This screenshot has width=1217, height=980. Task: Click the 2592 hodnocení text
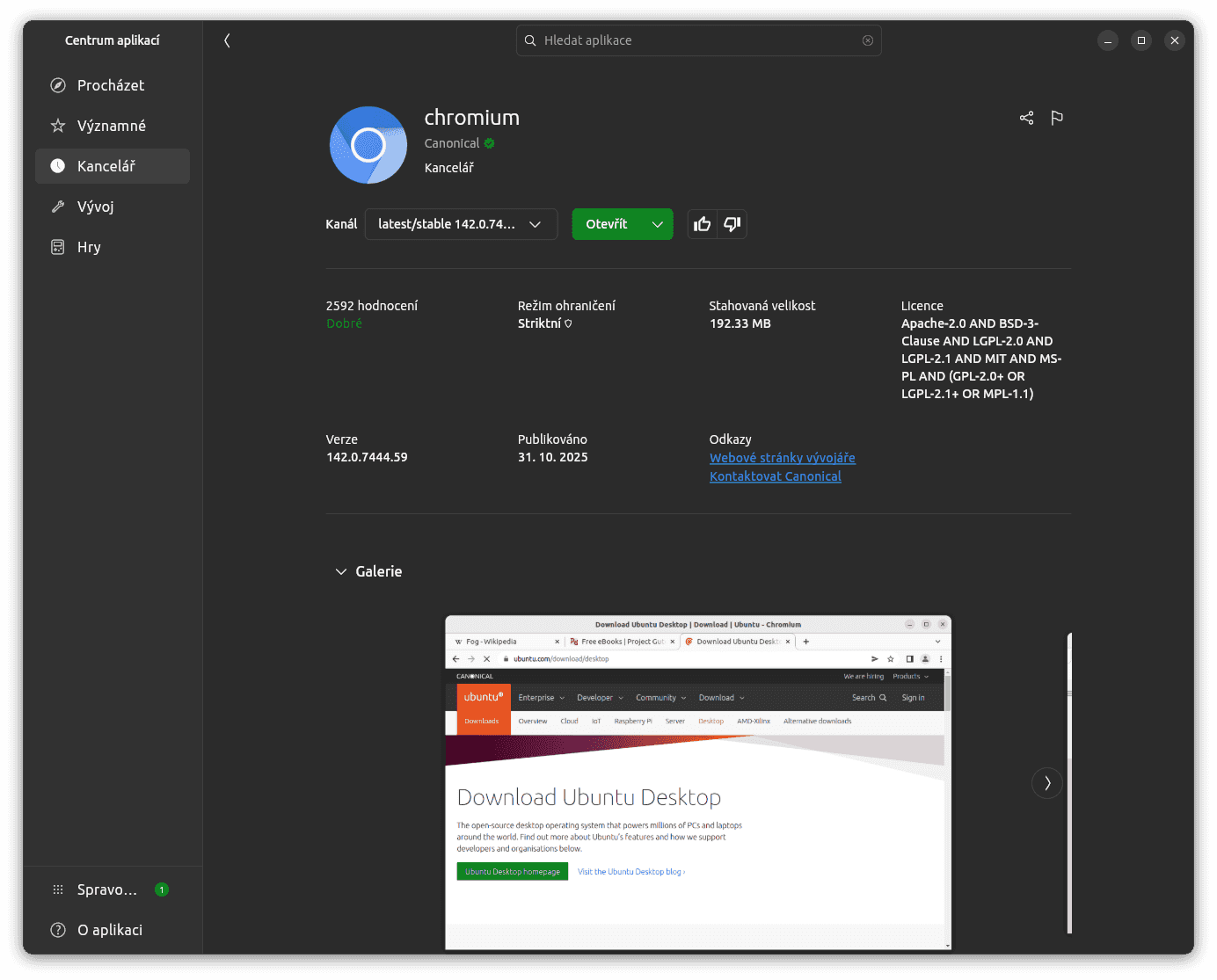pos(372,306)
